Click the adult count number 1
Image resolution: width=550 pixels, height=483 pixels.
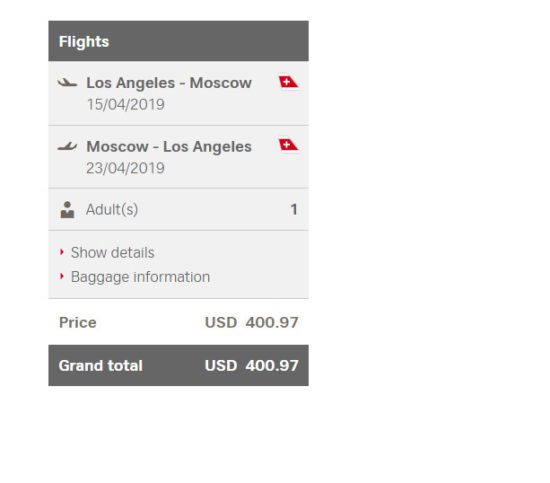point(294,209)
